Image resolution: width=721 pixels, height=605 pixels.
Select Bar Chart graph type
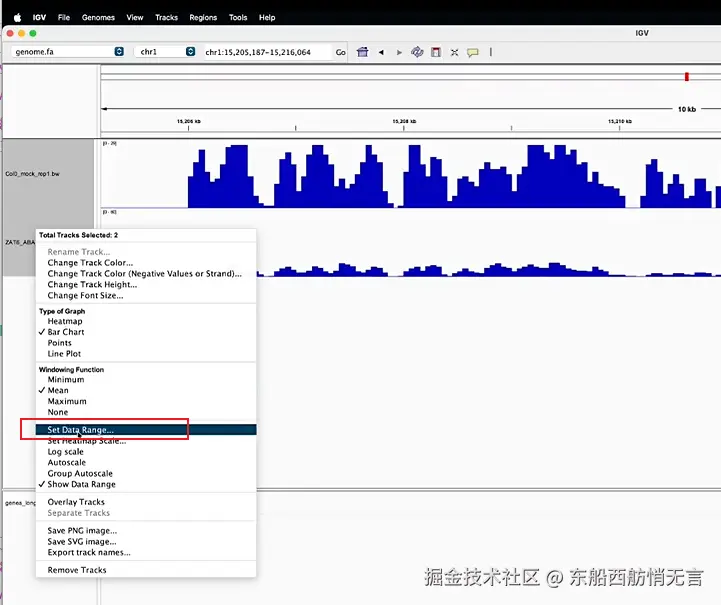[x=146, y=332]
